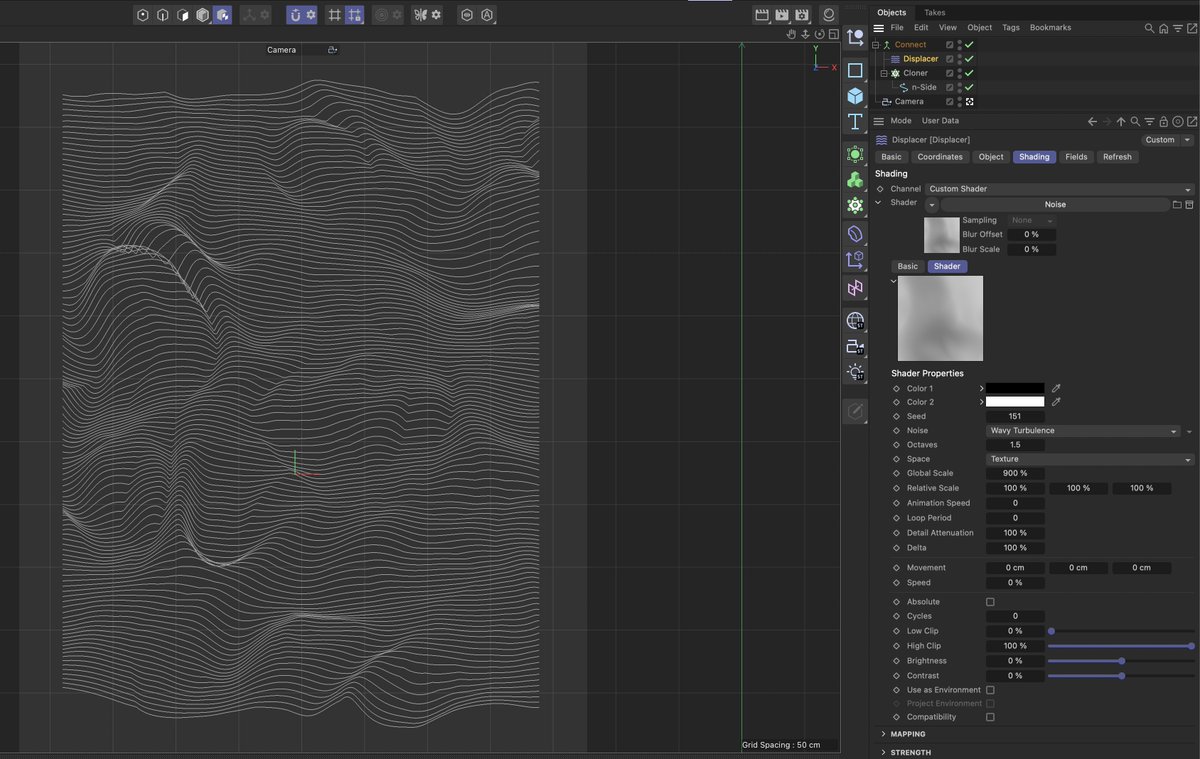Click the Object Manager home path icon
Viewport: 1200px width, 759px height.
[1163, 28]
